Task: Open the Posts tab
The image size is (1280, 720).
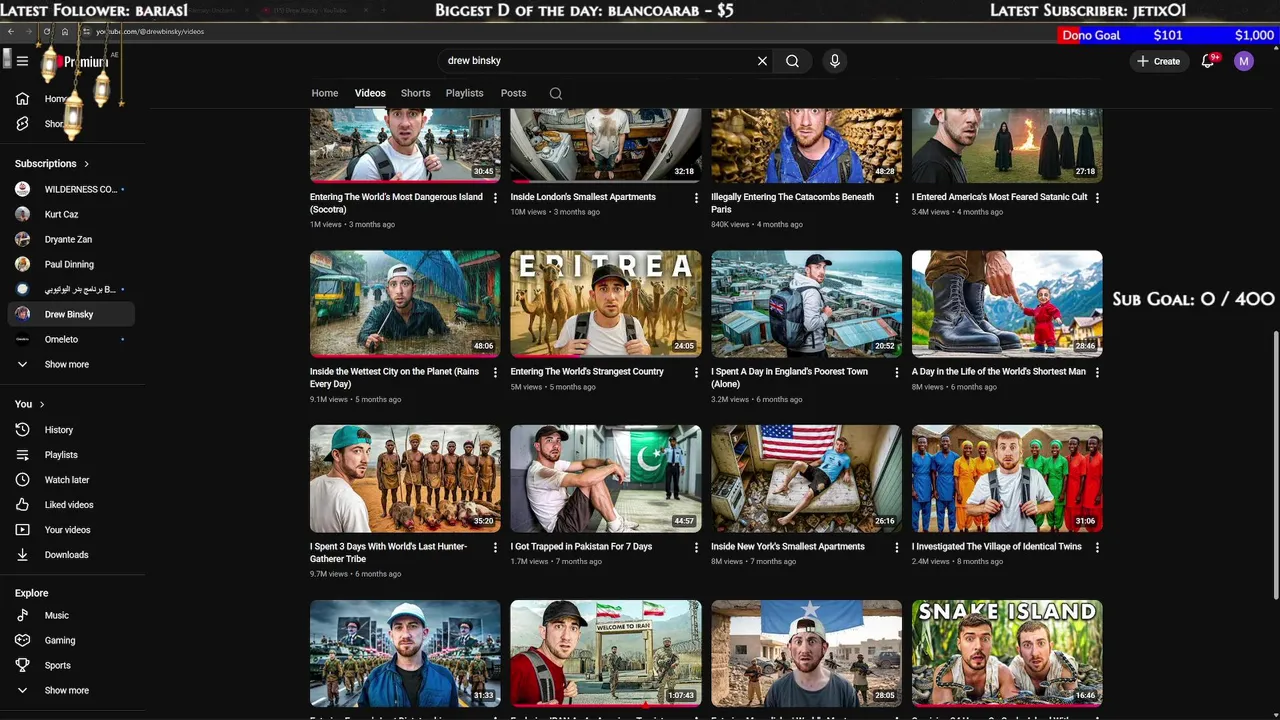Action: [513, 93]
